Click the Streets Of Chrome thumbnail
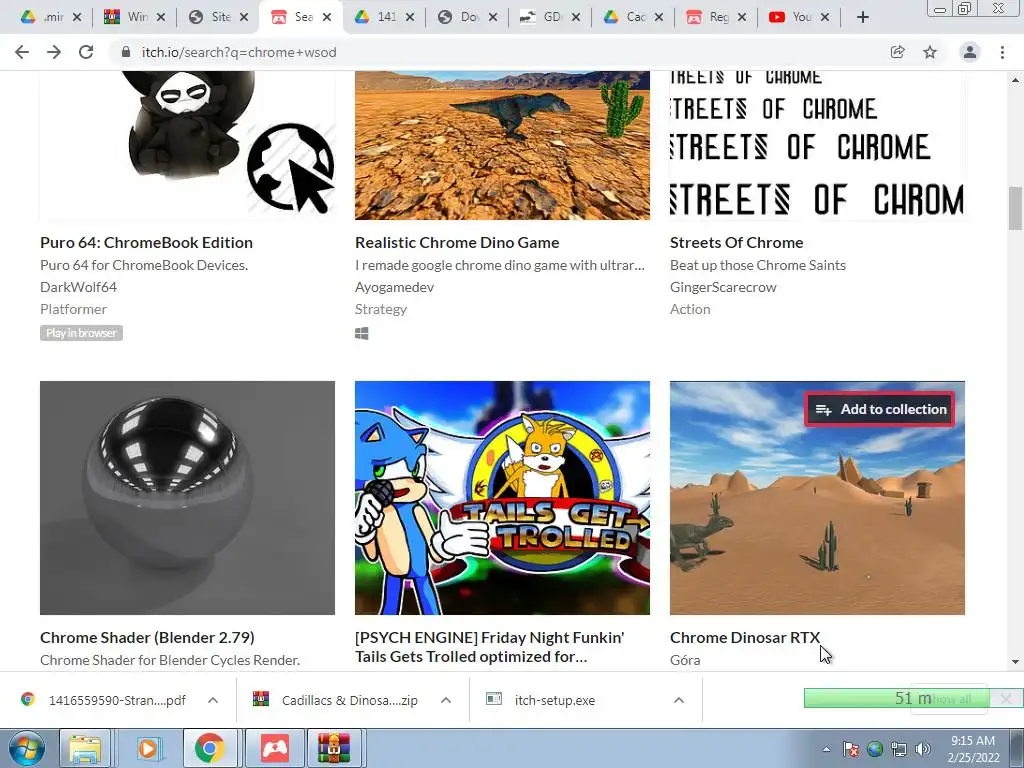Screen dimensions: 1024x768 coord(817,145)
